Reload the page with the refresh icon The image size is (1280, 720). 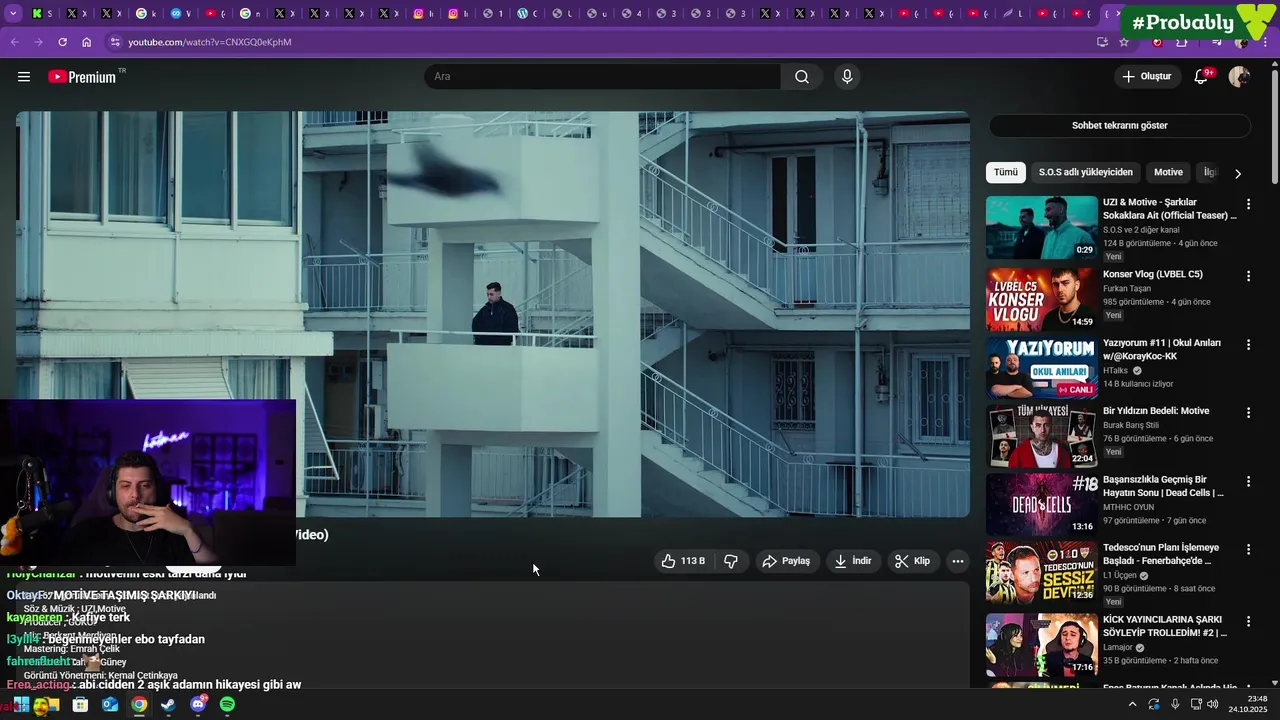[62, 42]
